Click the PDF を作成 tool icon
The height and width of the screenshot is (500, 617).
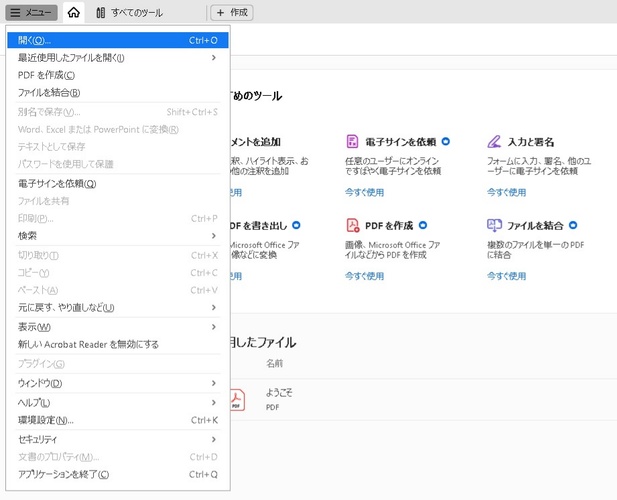pyautogui.click(x=353, y=225)
